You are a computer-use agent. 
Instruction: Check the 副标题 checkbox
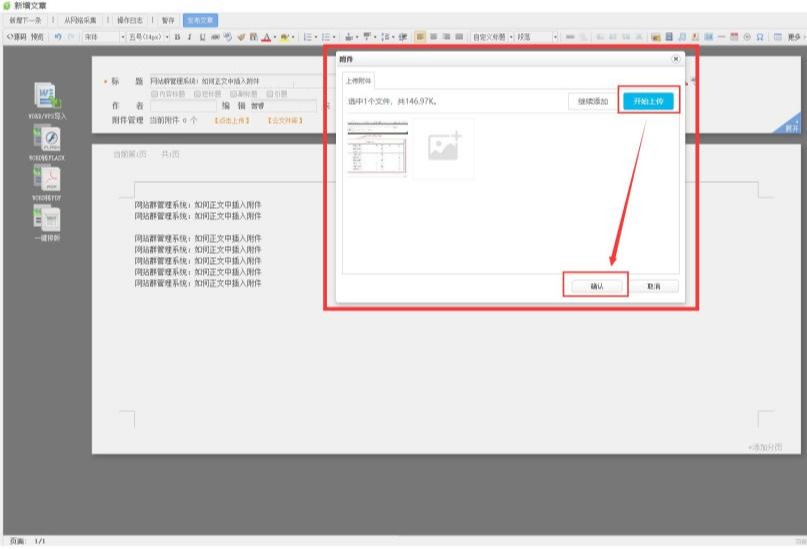(x=232, y=94)
